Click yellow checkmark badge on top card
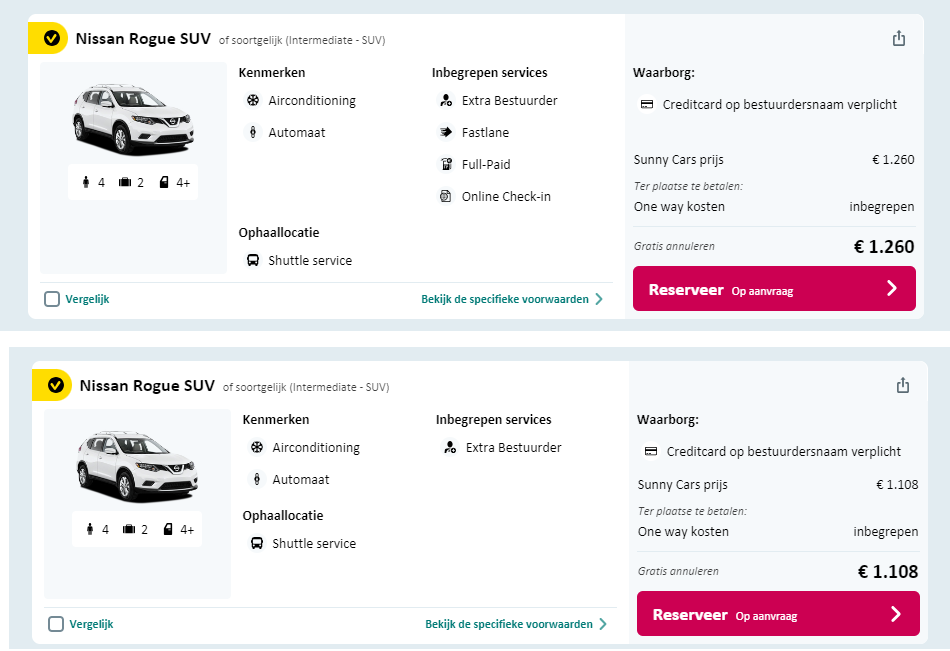 (x=52, y=39)
